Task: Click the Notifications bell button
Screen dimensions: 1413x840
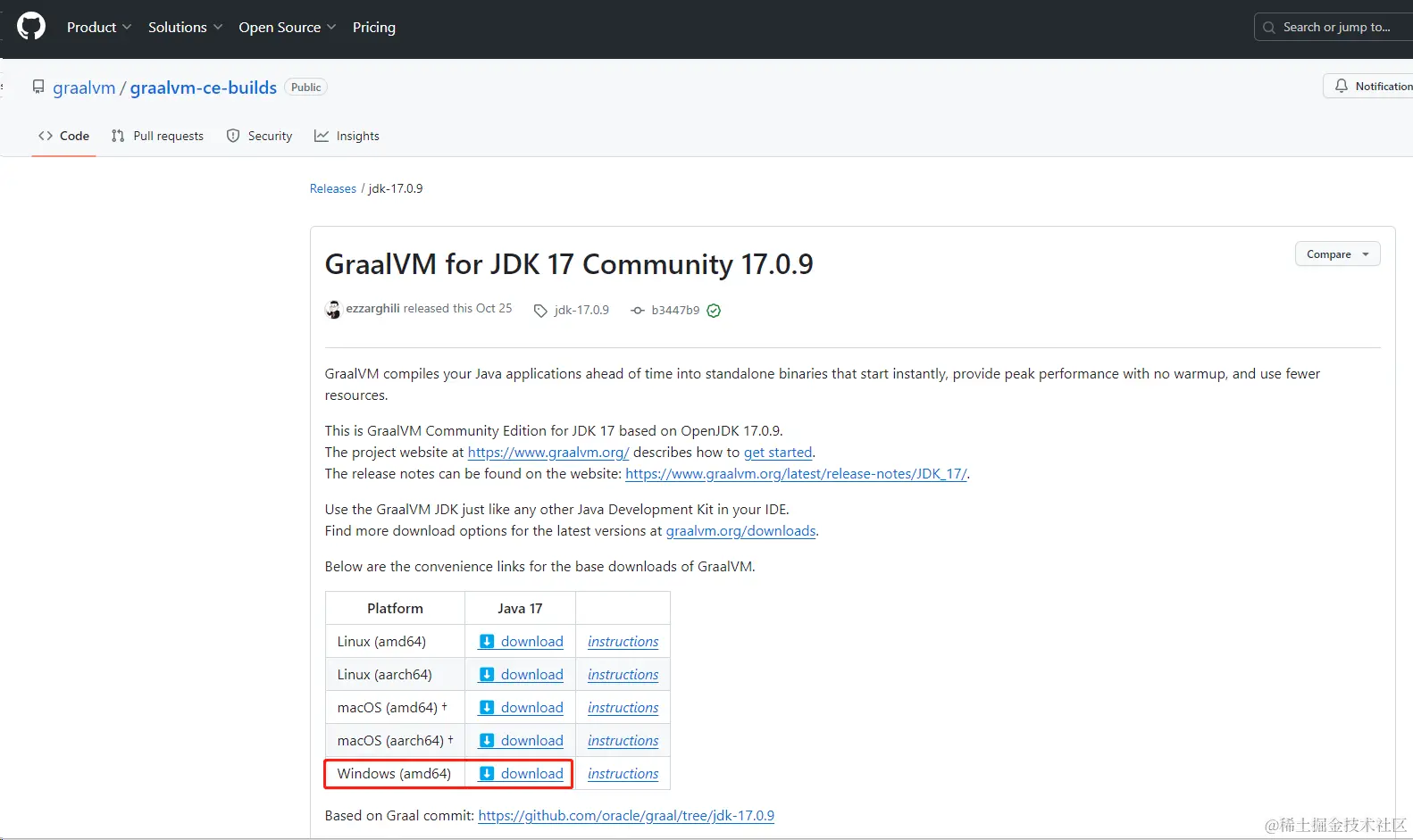Action: click(x=1368, y=87)
